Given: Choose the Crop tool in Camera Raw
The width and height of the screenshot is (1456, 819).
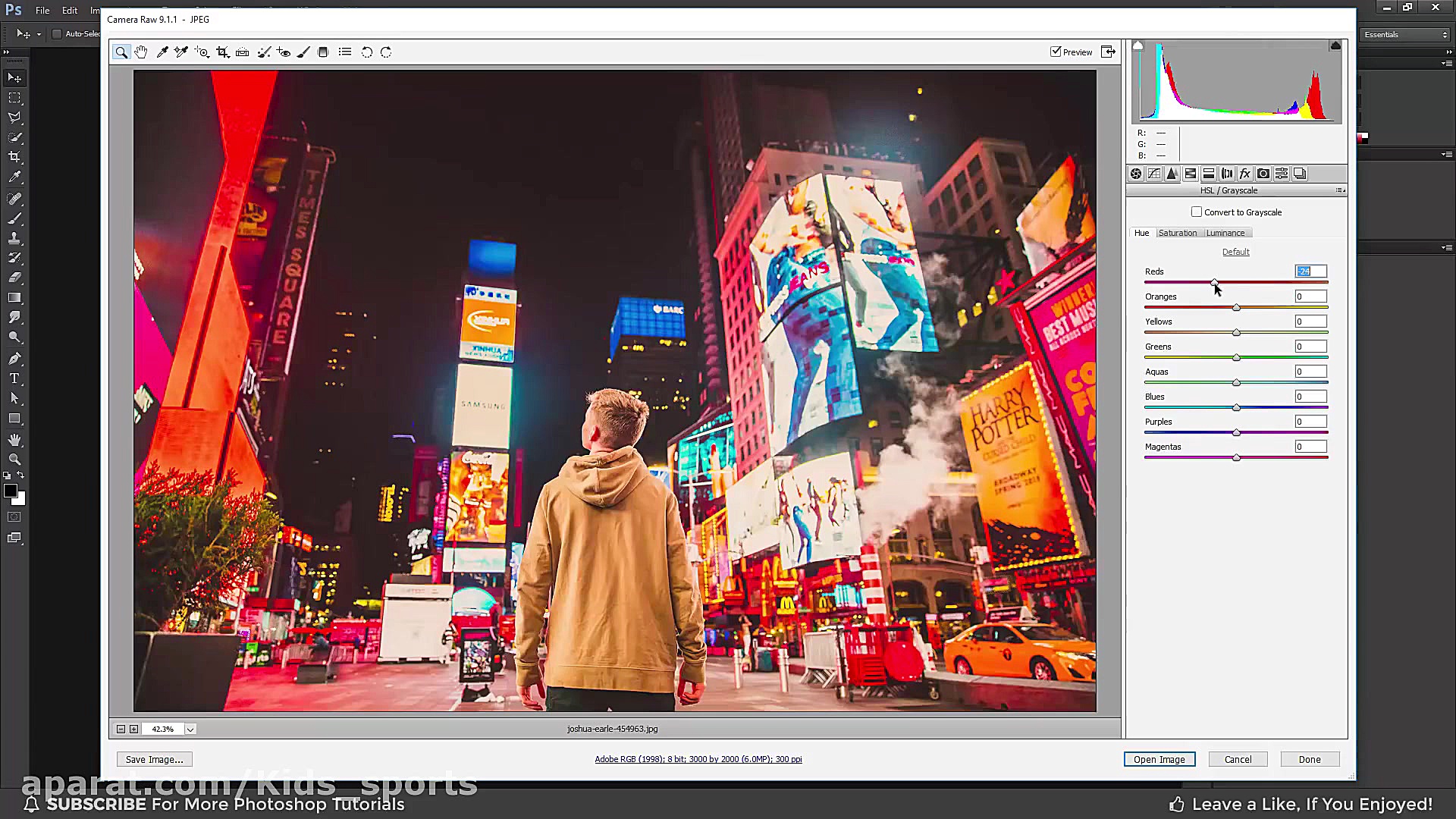Looking at the screenshot, I should coord(222,52).
